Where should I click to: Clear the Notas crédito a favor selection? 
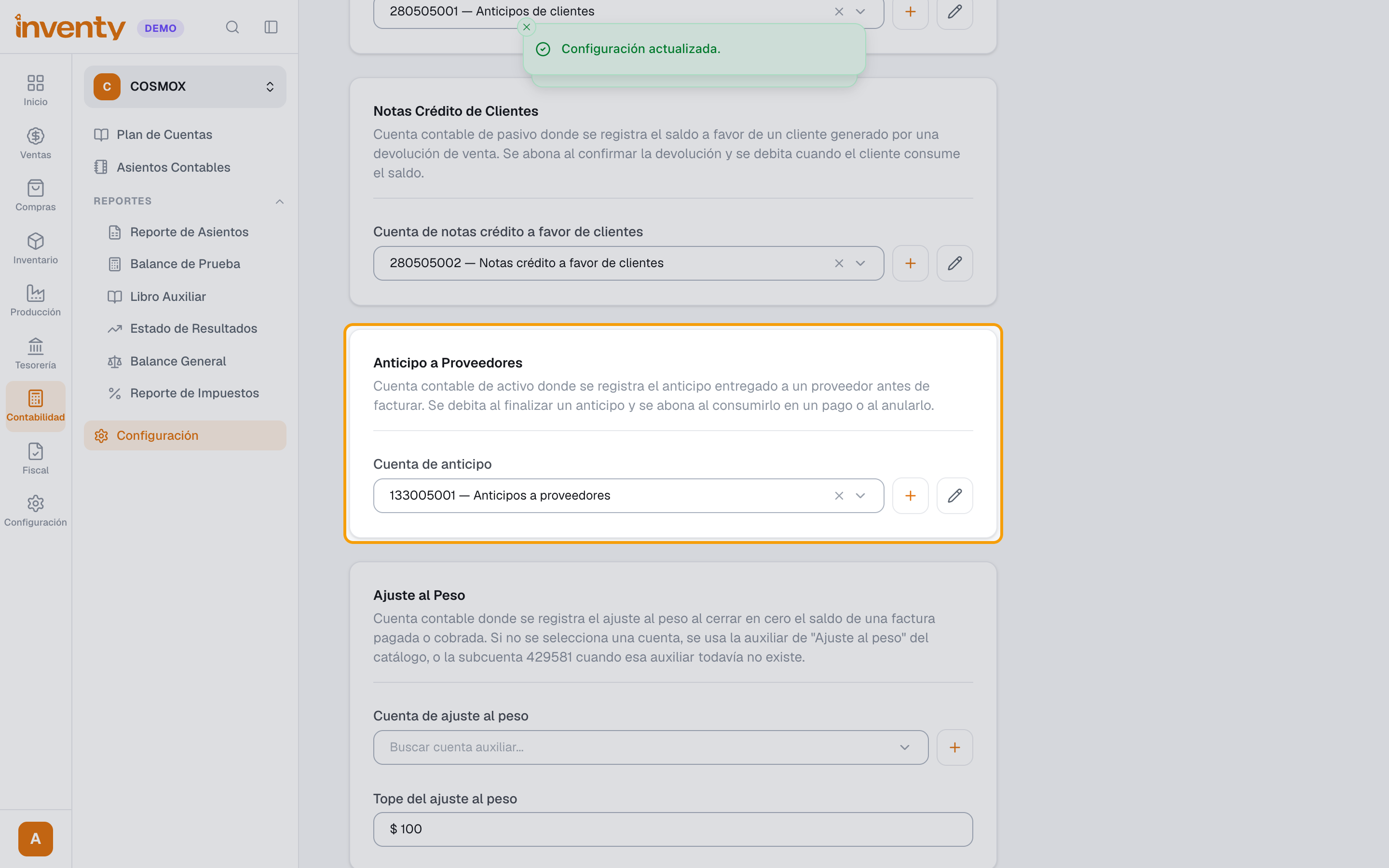click(839, 263)
